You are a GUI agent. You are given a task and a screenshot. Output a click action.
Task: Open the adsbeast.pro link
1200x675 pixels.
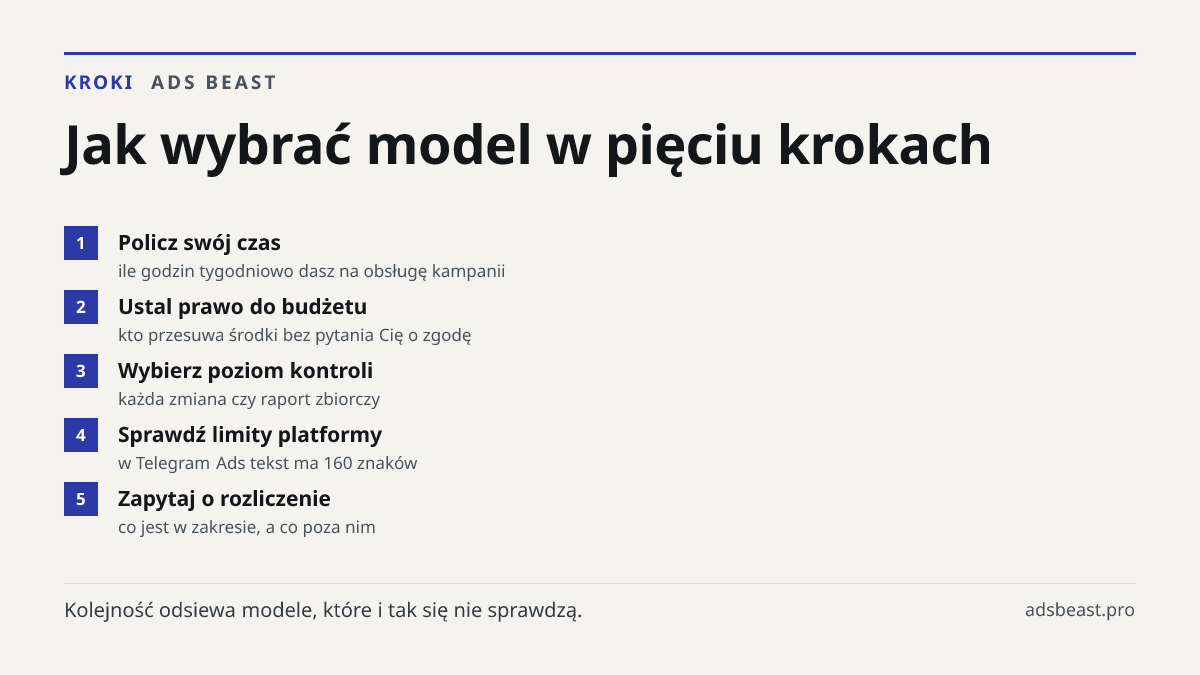(x=1080, y=610)
